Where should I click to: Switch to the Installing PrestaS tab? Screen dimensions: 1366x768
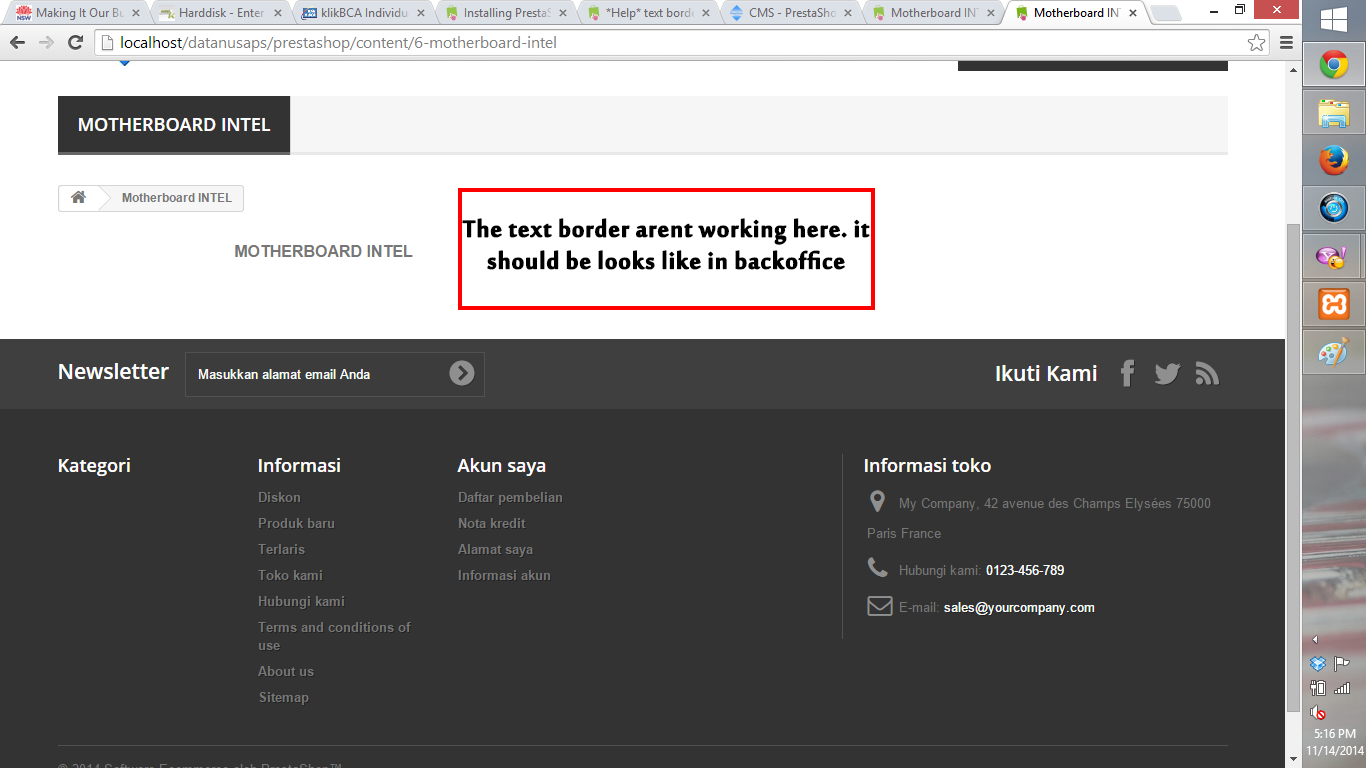pyautogui.click(x=505, y=13)
